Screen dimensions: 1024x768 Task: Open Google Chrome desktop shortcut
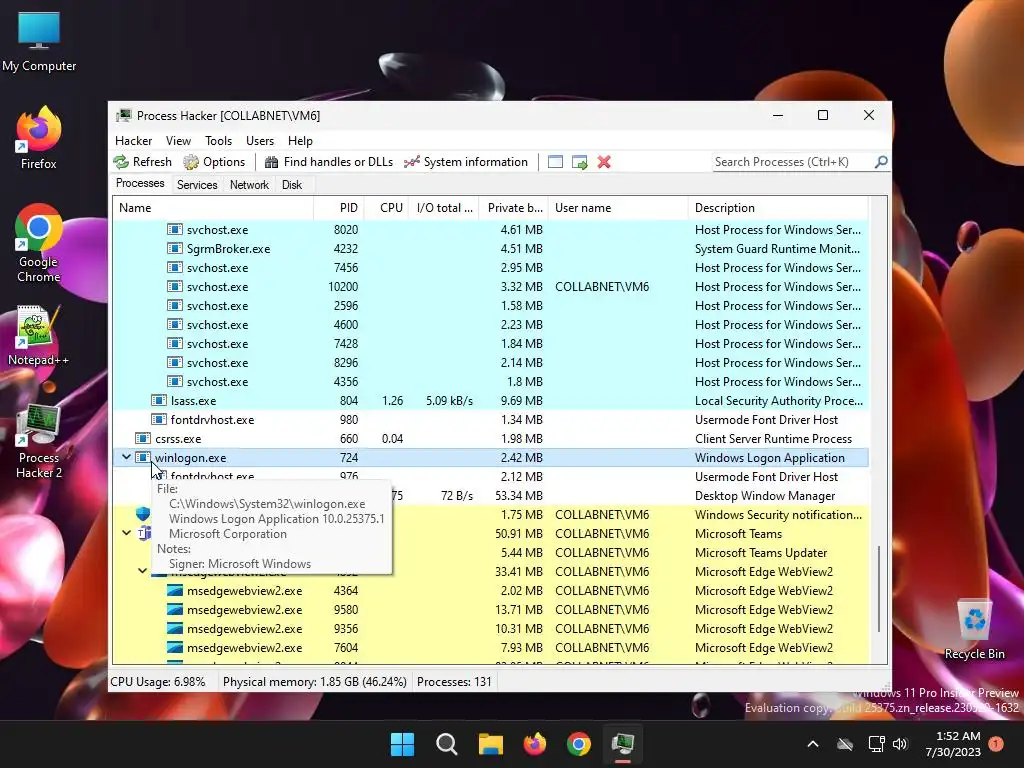click(x=39, y=243)
